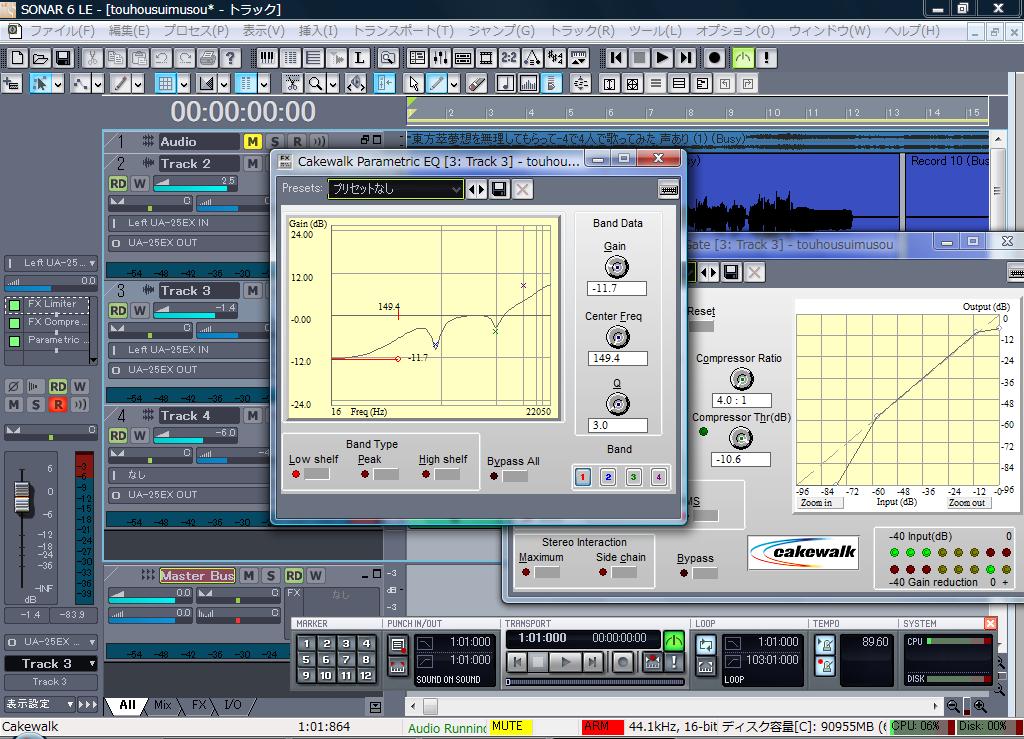Screen dimensions: 1024x739
Task: Delete EQ preset with X icon
Action: click(522, 189)
